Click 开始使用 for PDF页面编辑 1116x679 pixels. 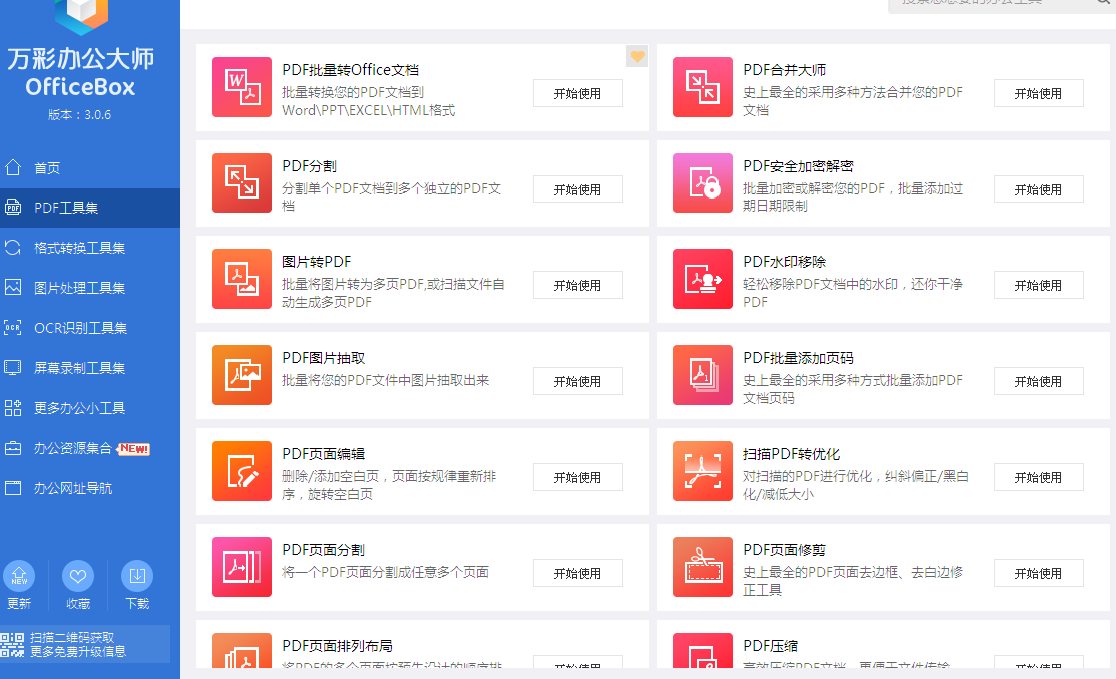point(577,478)
